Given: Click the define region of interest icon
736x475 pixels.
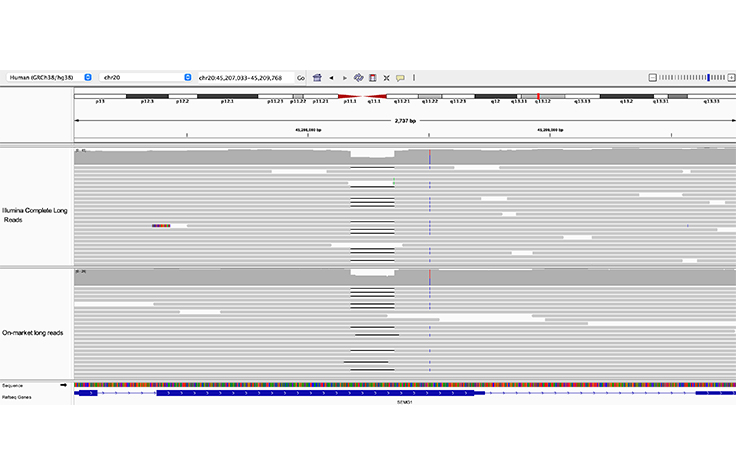Looking at the screenshot, I should click(372, 77).
